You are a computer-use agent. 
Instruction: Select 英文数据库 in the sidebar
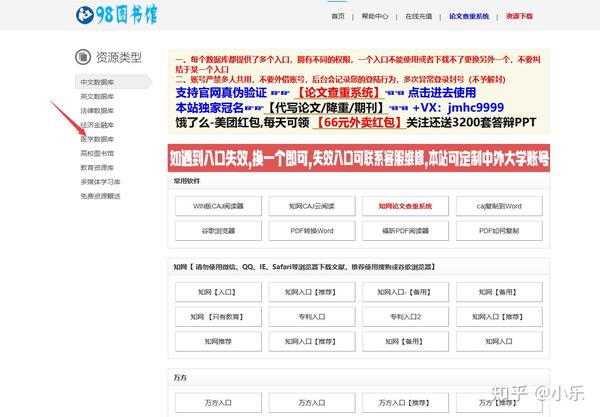click(97, 96)
